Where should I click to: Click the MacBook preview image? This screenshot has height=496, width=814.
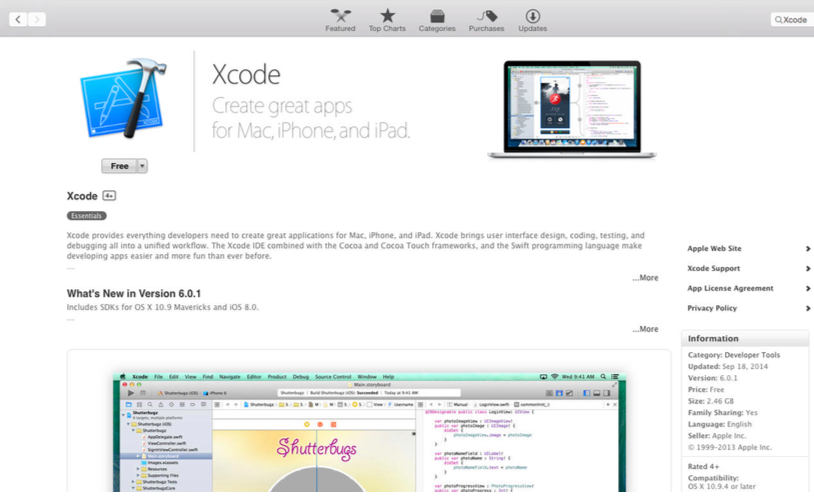[571, 108]
